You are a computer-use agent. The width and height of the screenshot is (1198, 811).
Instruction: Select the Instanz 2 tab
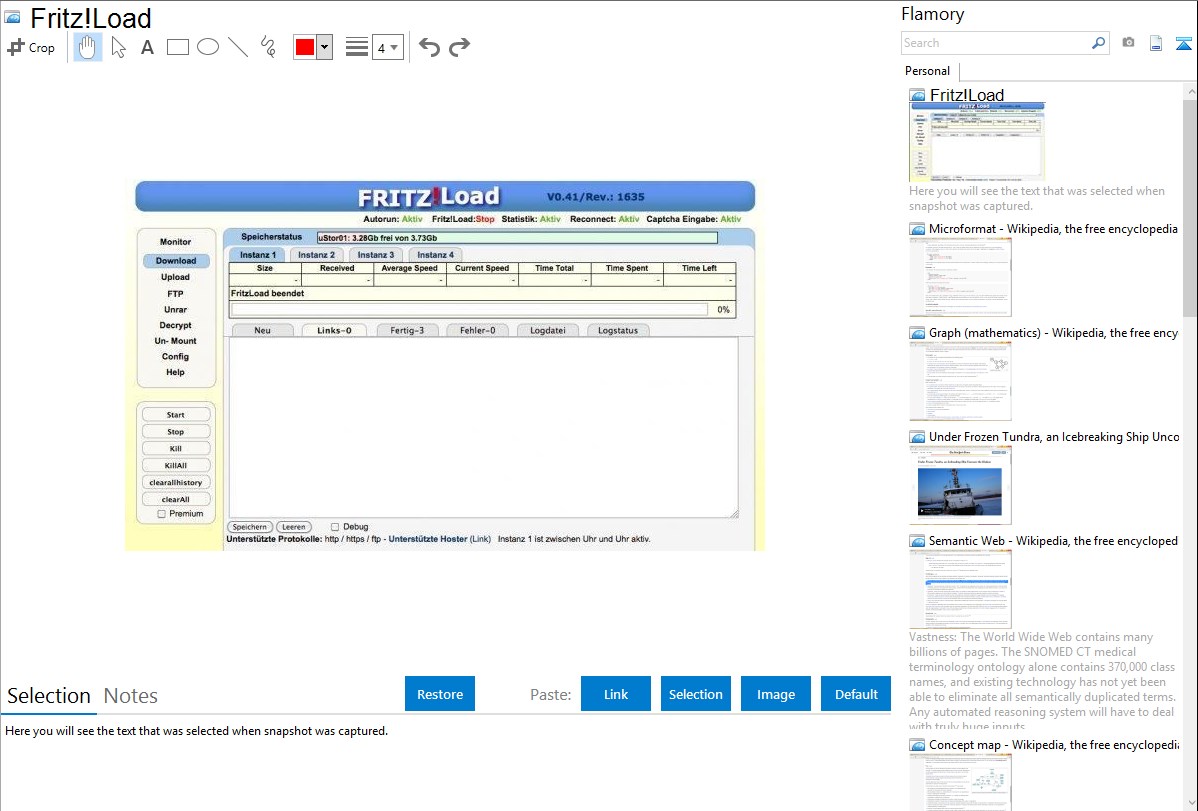click(x=316, y=255)
